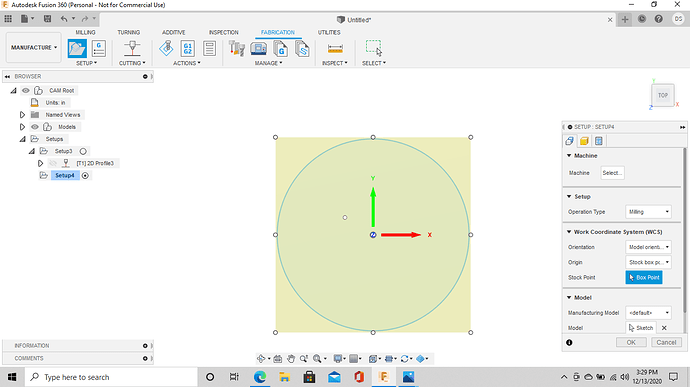Open the MANUFACTURE workspace dropdown
The image size is (690, 387).
[34, 48]
